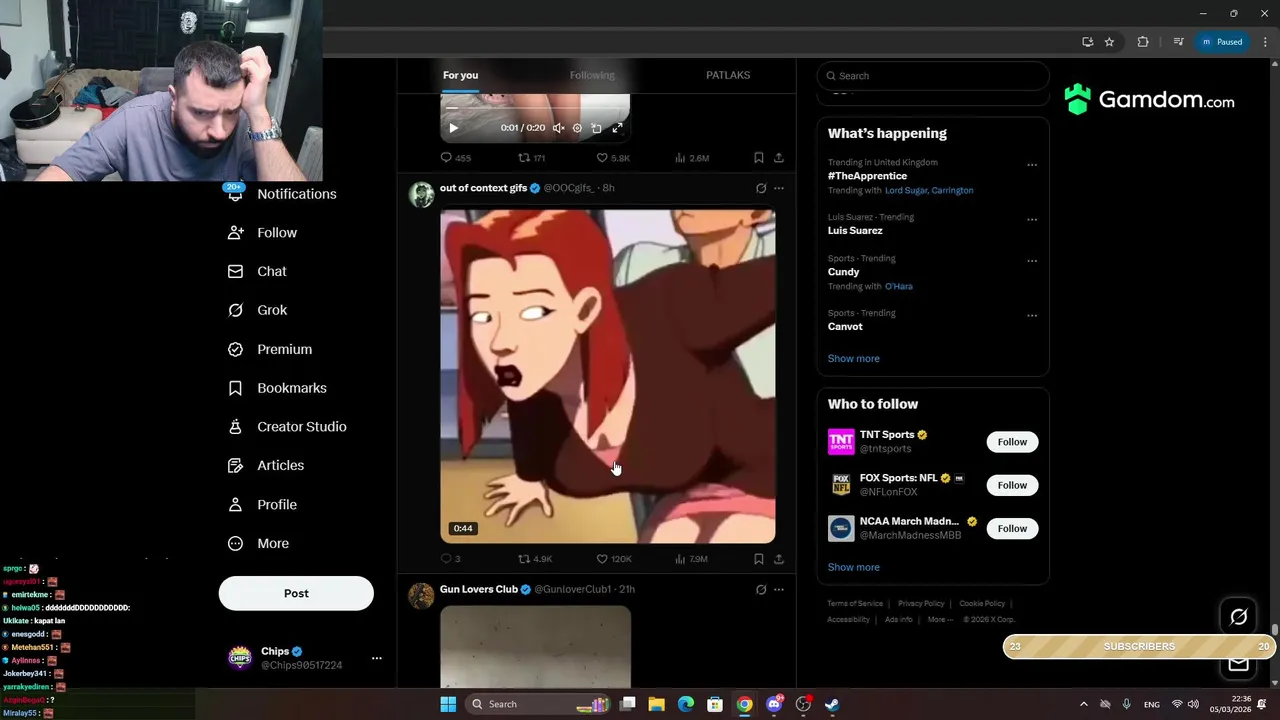Play the video in the top post
Image resolution: width=1280 pixels, height=720 pixels.
pos(453,128)
